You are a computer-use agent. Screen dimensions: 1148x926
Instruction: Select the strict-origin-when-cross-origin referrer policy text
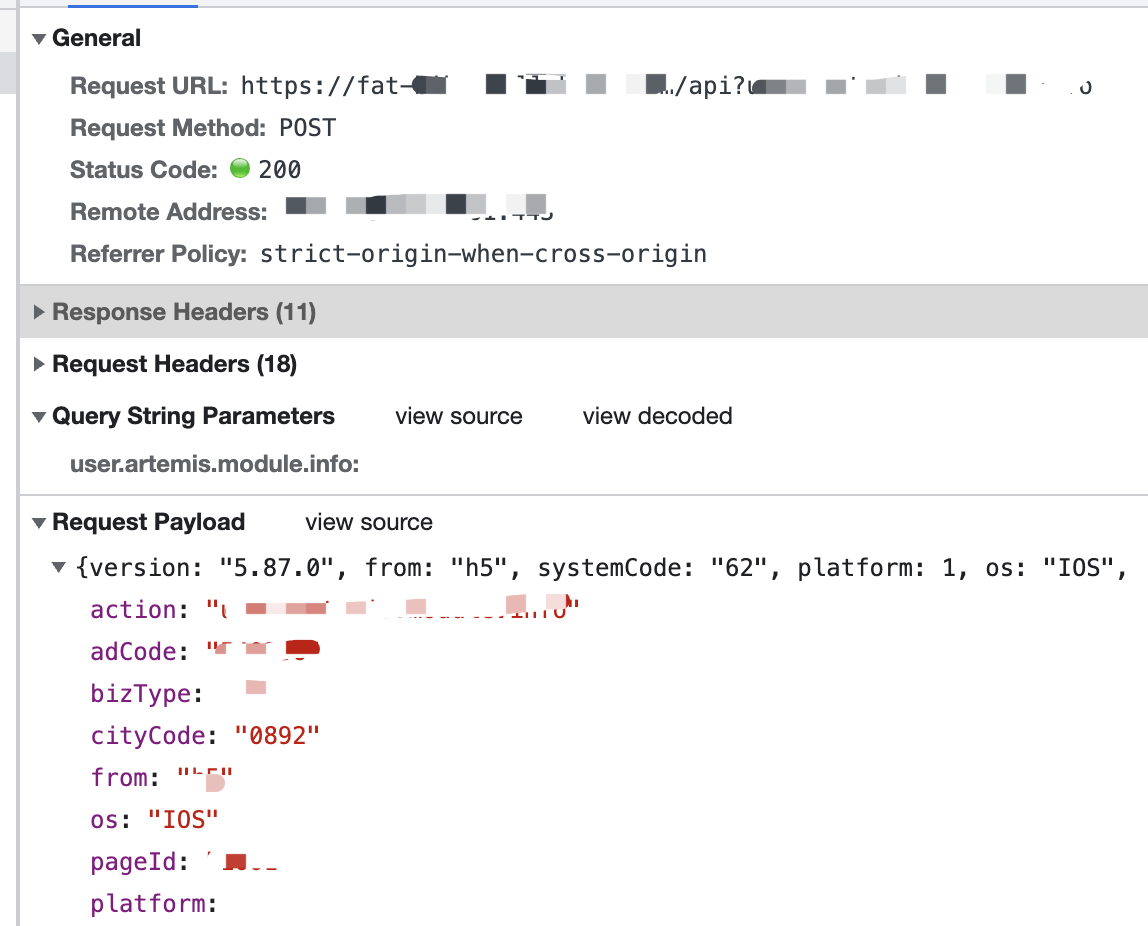(x=483, y=254)
